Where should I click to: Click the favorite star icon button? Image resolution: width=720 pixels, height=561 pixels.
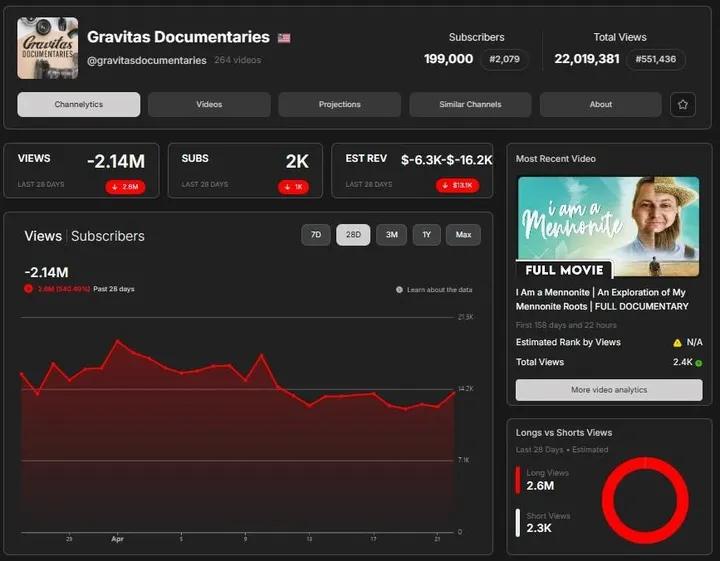pos(682,105)
